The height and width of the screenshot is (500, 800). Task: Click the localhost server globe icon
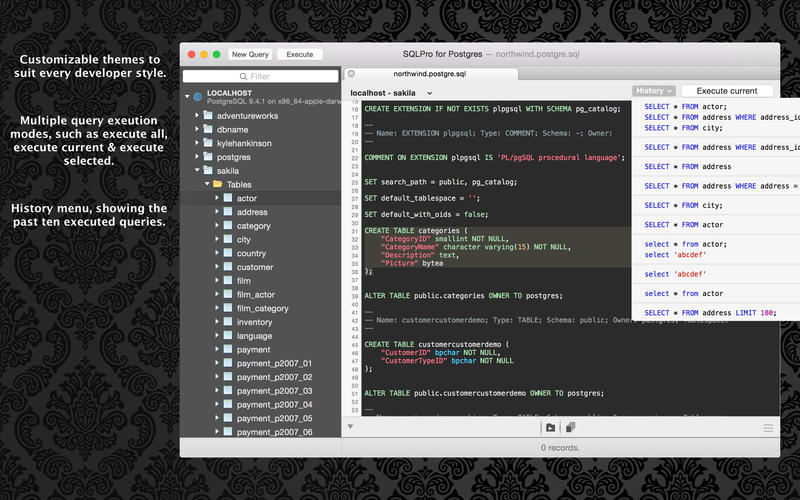pos(198,96)
